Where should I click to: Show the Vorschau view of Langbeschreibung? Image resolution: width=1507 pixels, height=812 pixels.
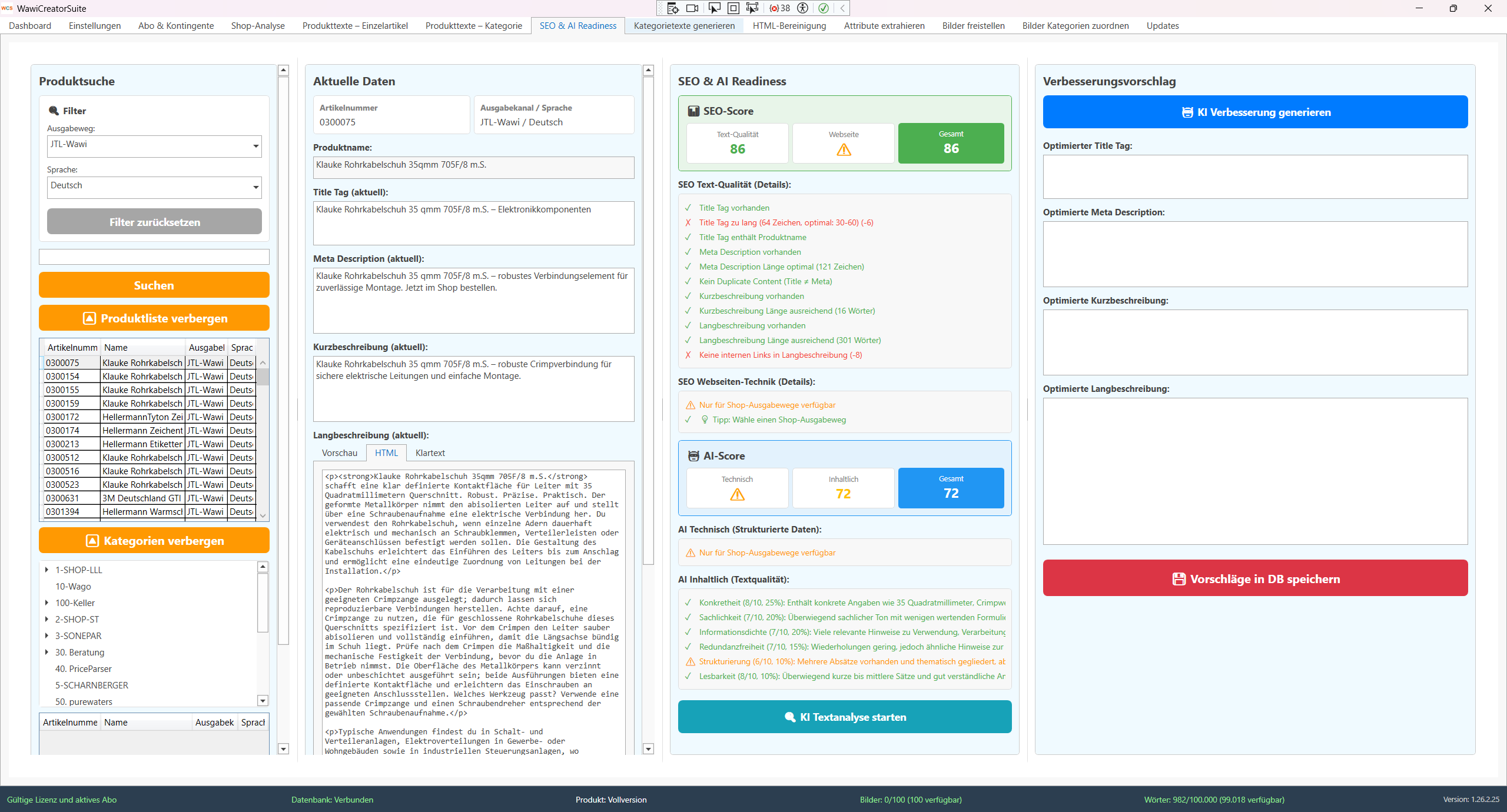click(340, 453)
